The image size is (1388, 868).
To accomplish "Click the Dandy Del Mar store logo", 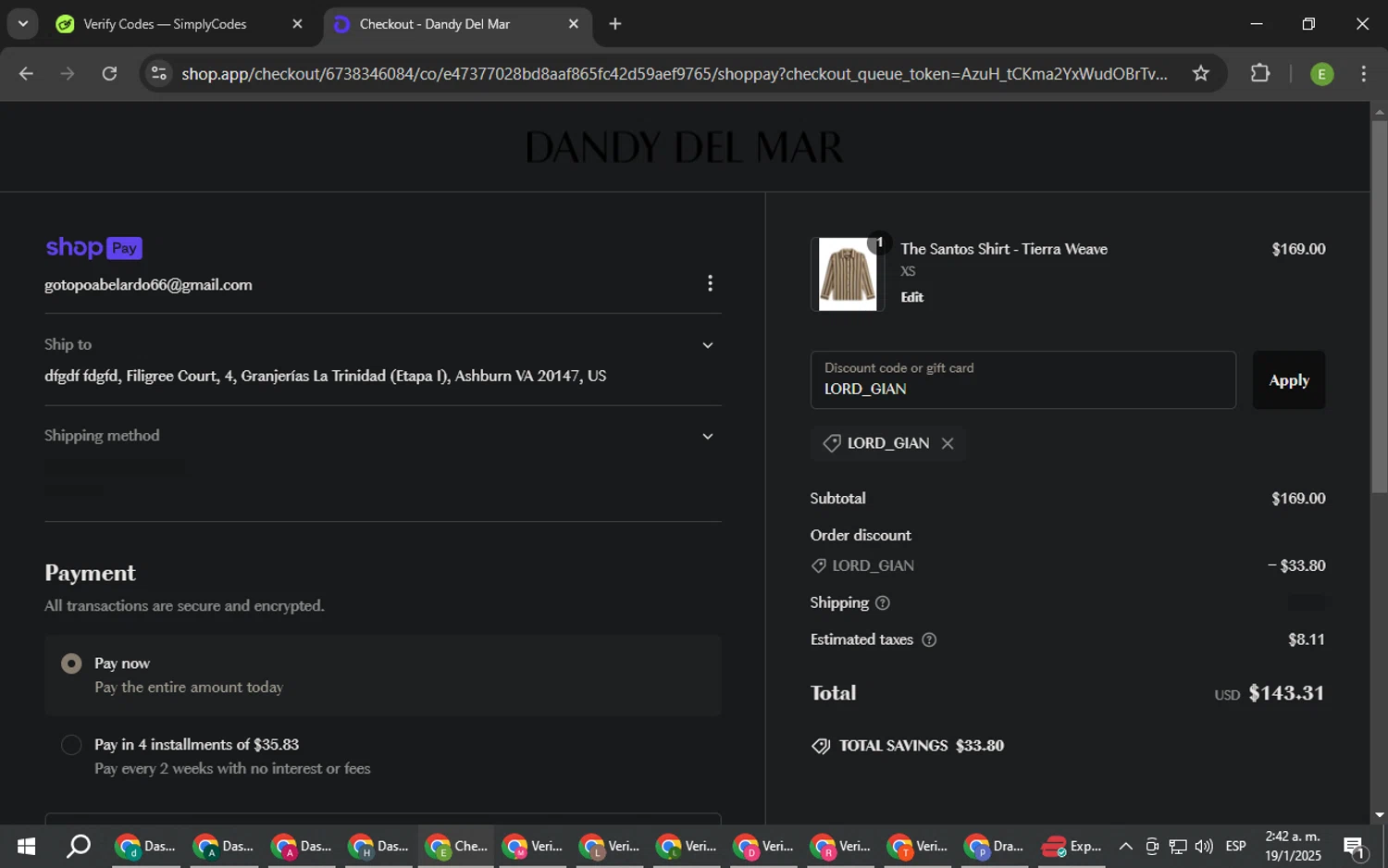I will click(x=685, y=147).
